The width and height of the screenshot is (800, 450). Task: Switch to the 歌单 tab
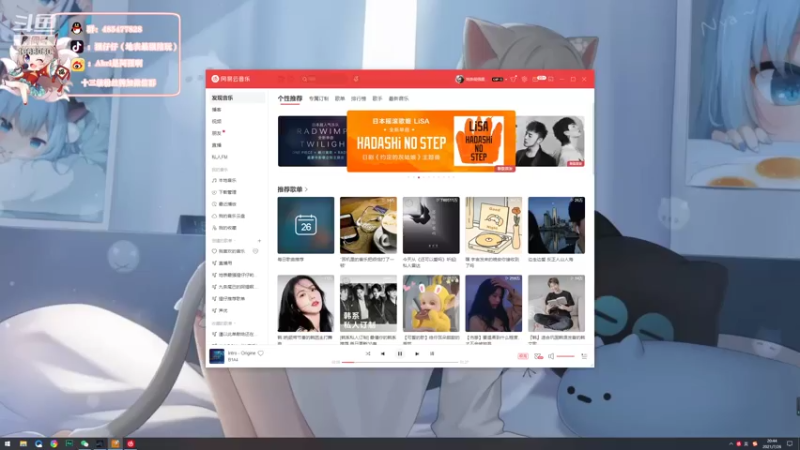click(x=340, y=98)
